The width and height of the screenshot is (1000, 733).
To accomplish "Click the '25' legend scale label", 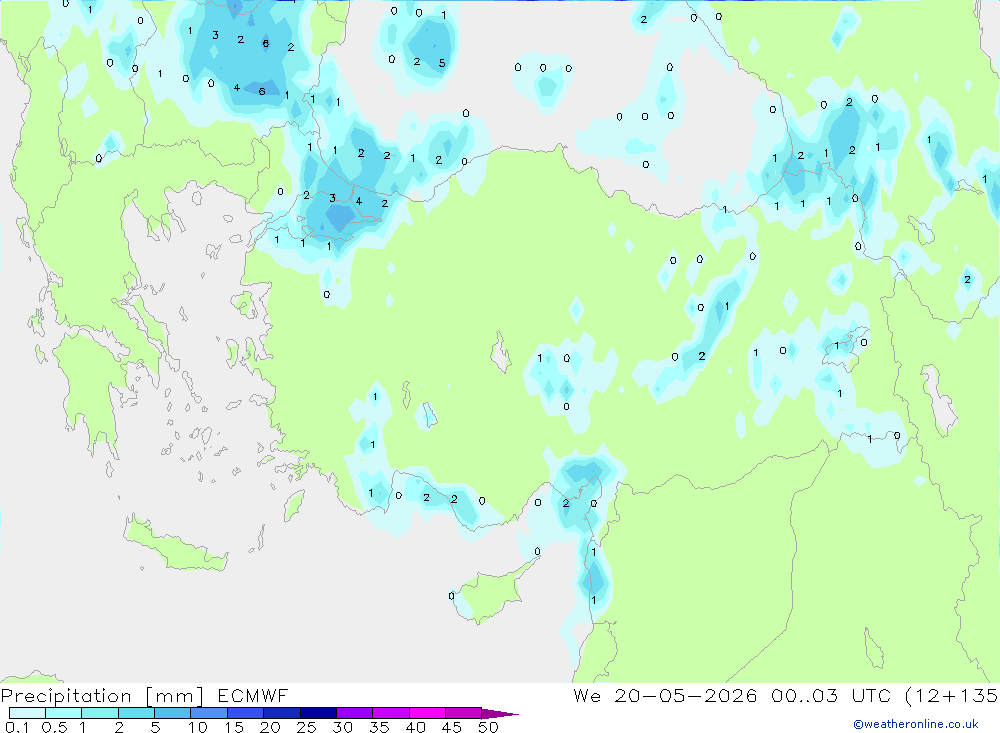I will coord(307,727).
